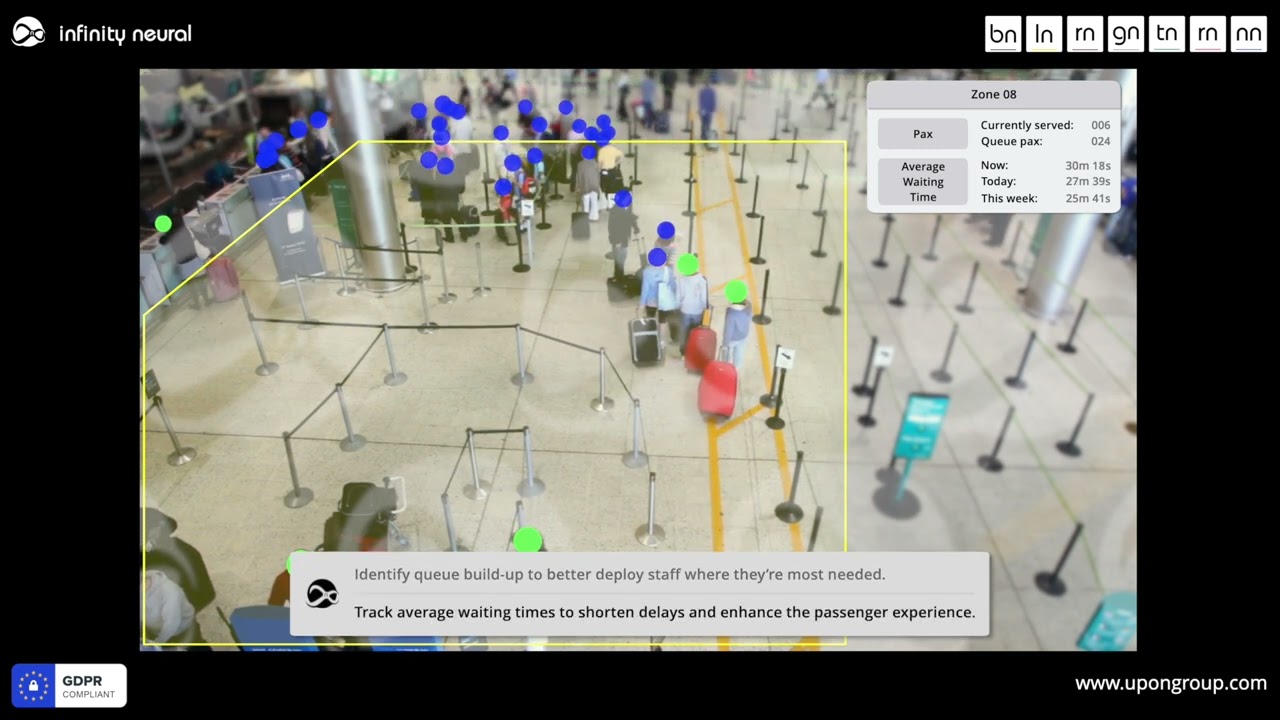Select the ln module tile
Screen dimensions: 1280x720
coord(1044,34)
